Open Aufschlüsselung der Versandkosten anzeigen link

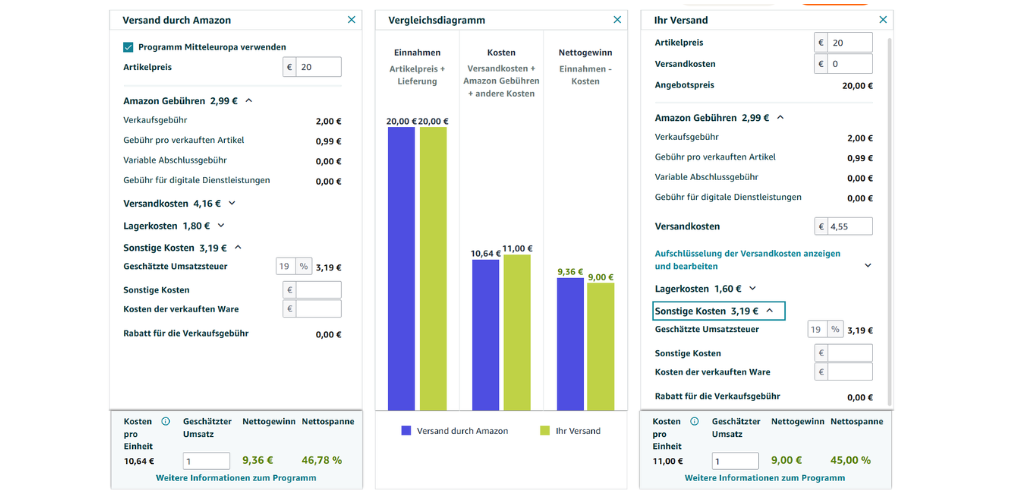click(x=748, y=259)
